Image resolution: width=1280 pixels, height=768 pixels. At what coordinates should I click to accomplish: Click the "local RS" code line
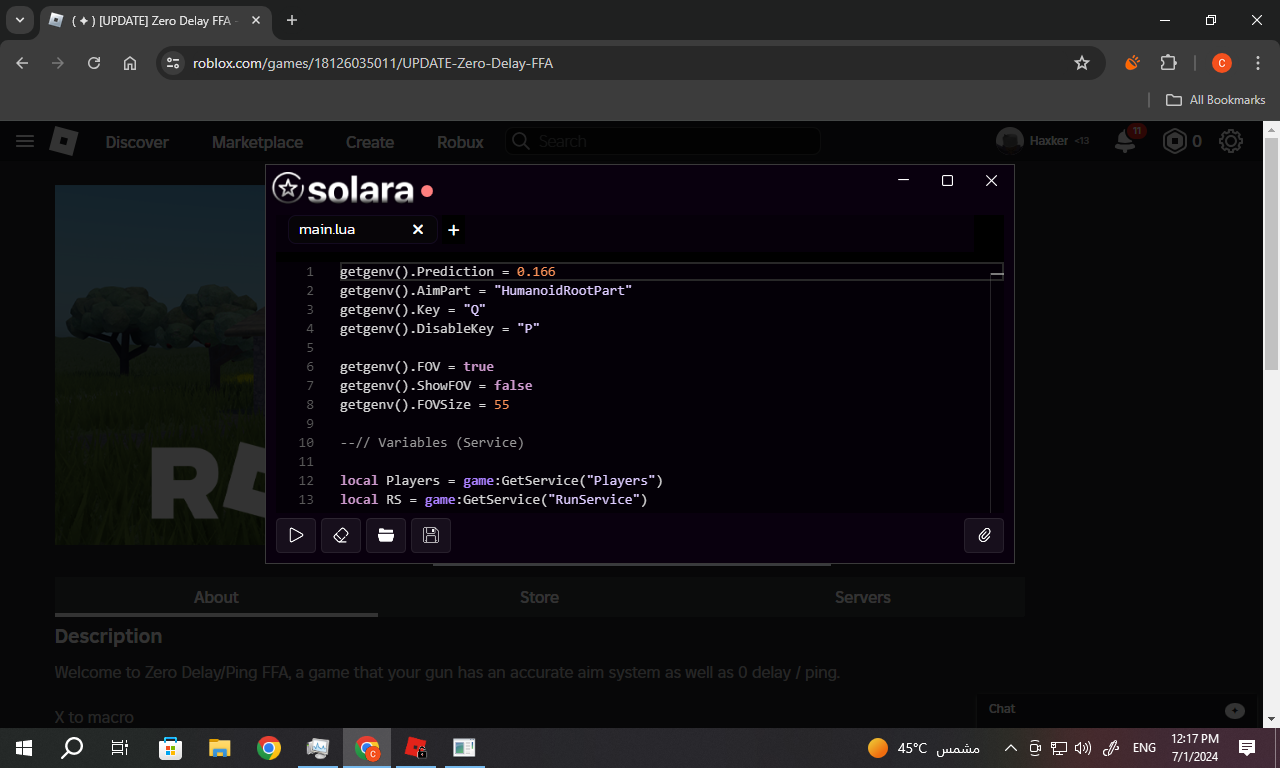tap(494, 500)
